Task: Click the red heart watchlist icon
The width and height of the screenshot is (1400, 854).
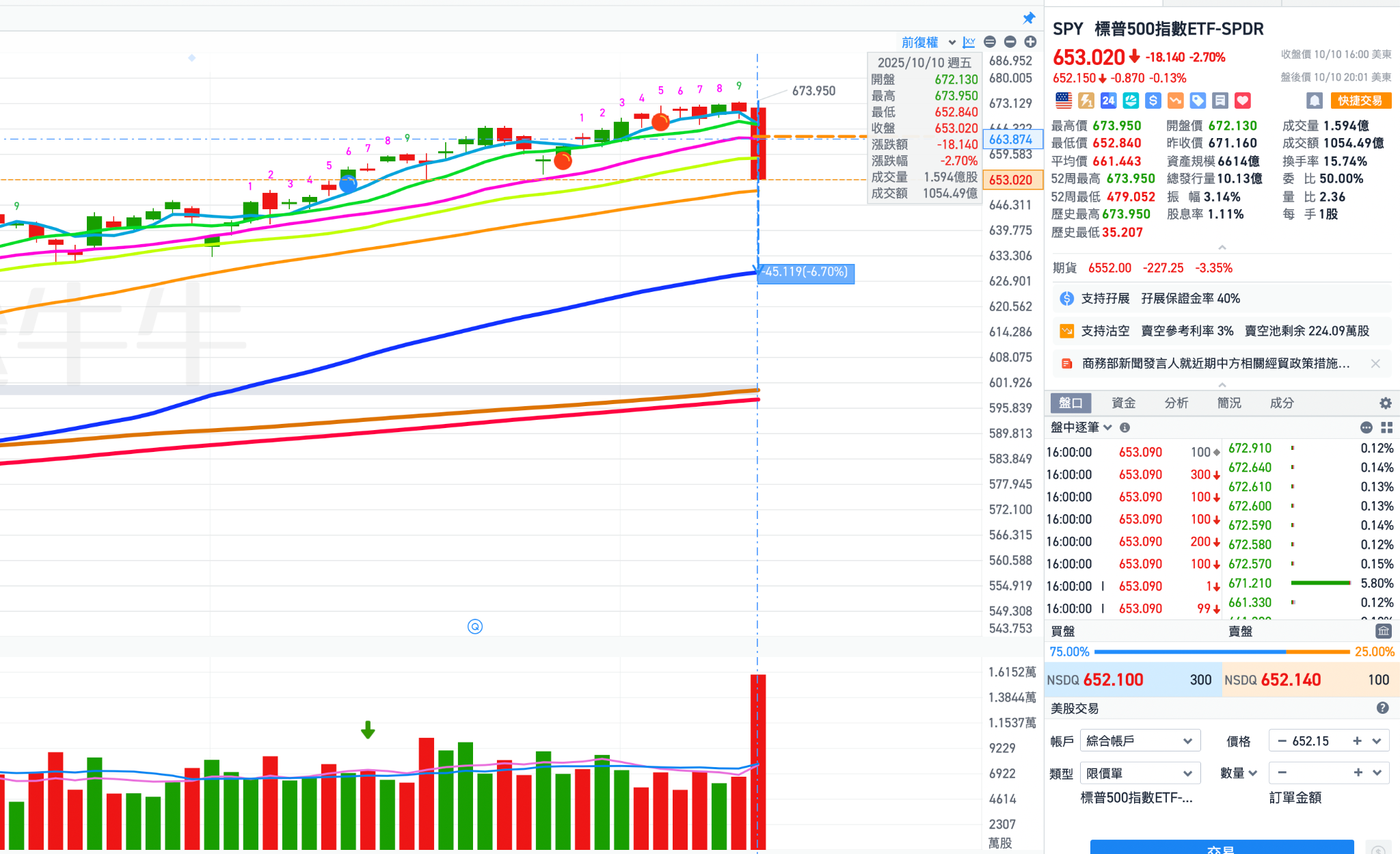Action: [1242, 101]
